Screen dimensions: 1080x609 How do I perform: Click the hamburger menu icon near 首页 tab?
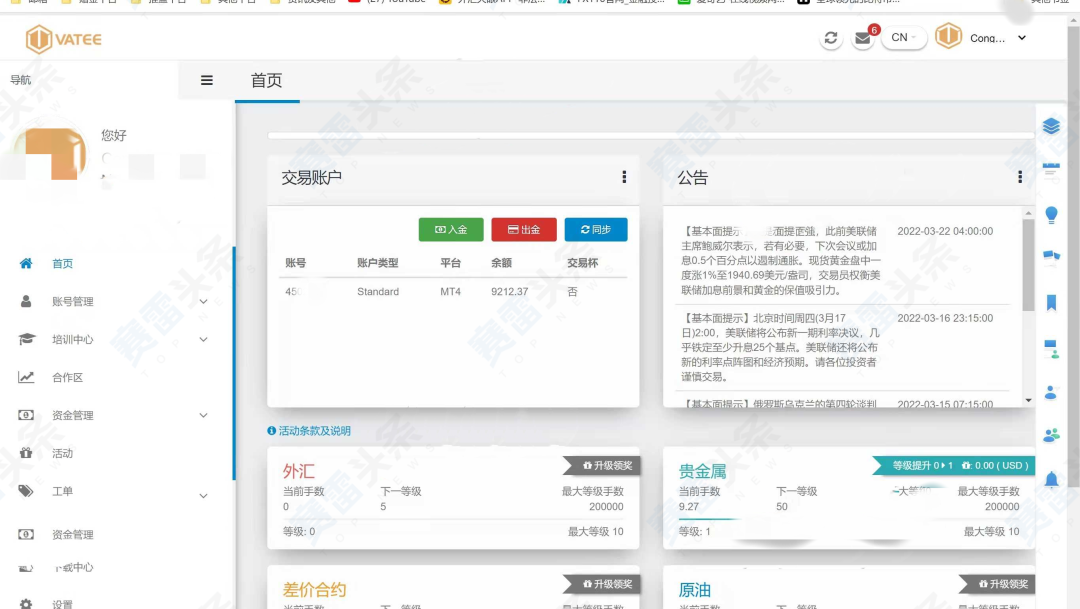[206, 82]
